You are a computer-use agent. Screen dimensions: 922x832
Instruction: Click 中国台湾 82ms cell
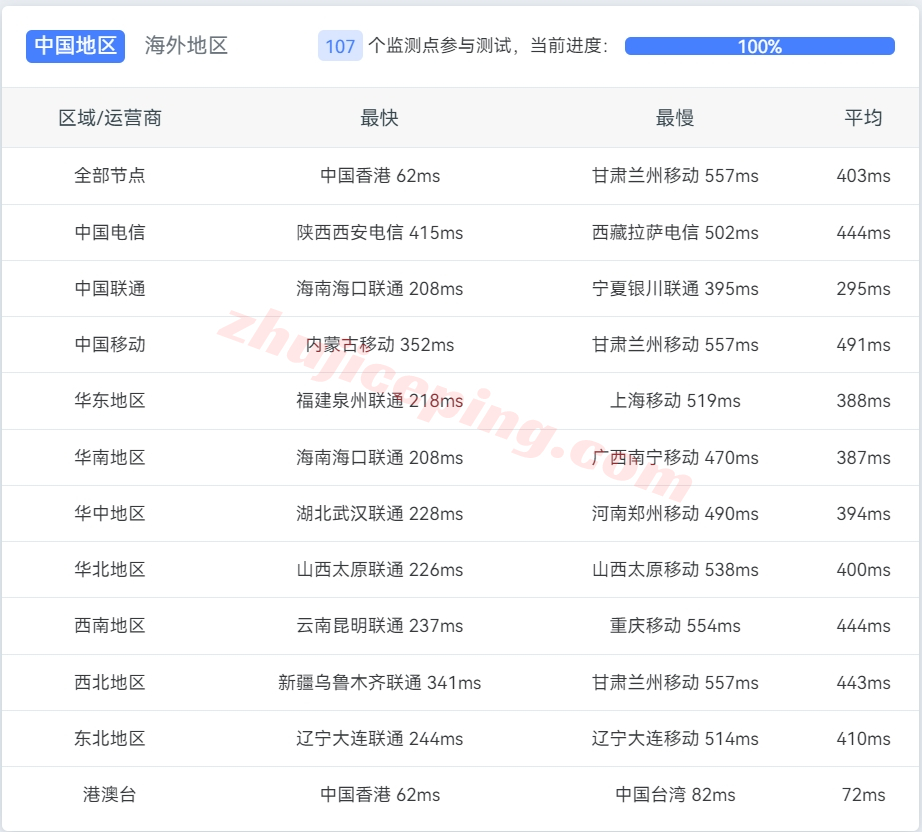coord(675,794)
